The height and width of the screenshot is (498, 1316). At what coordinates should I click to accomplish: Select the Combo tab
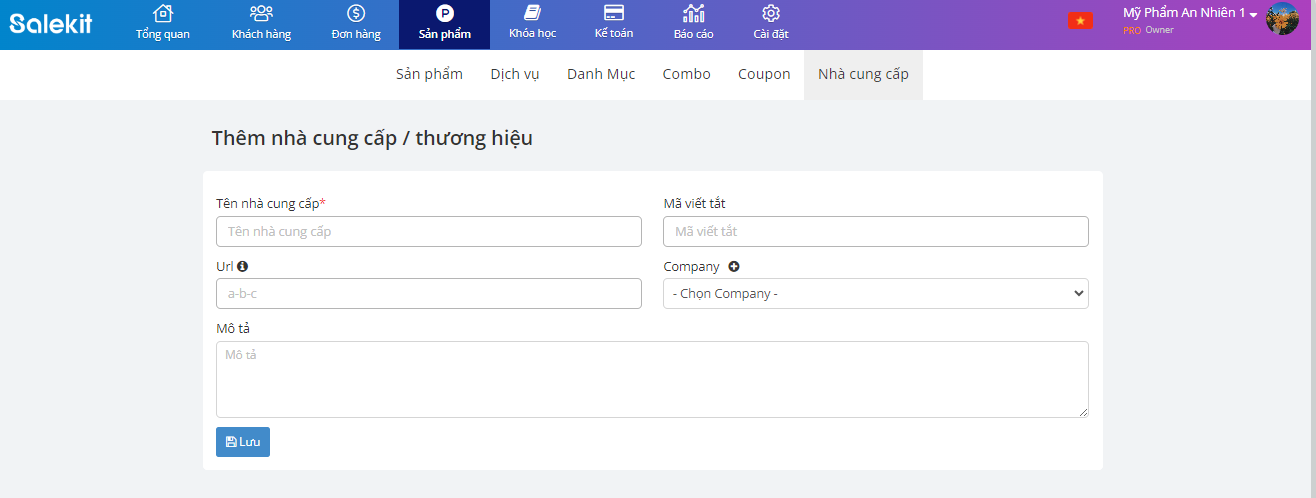click(x=686, y=74)
